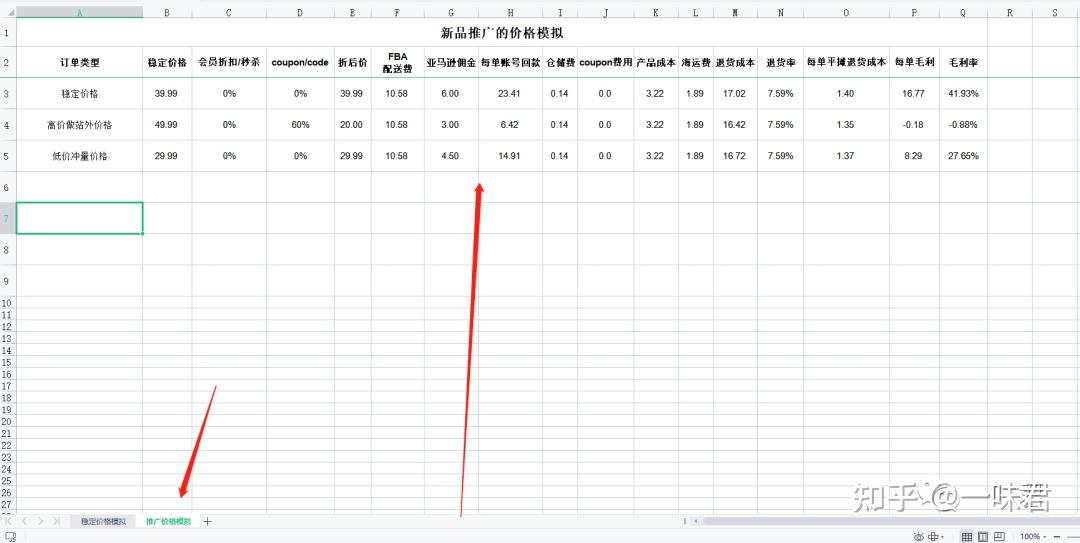The height and width of the screenshot is (543, 1080).
Task: Switch to page break preview icon
Action: tap(999, 537)
